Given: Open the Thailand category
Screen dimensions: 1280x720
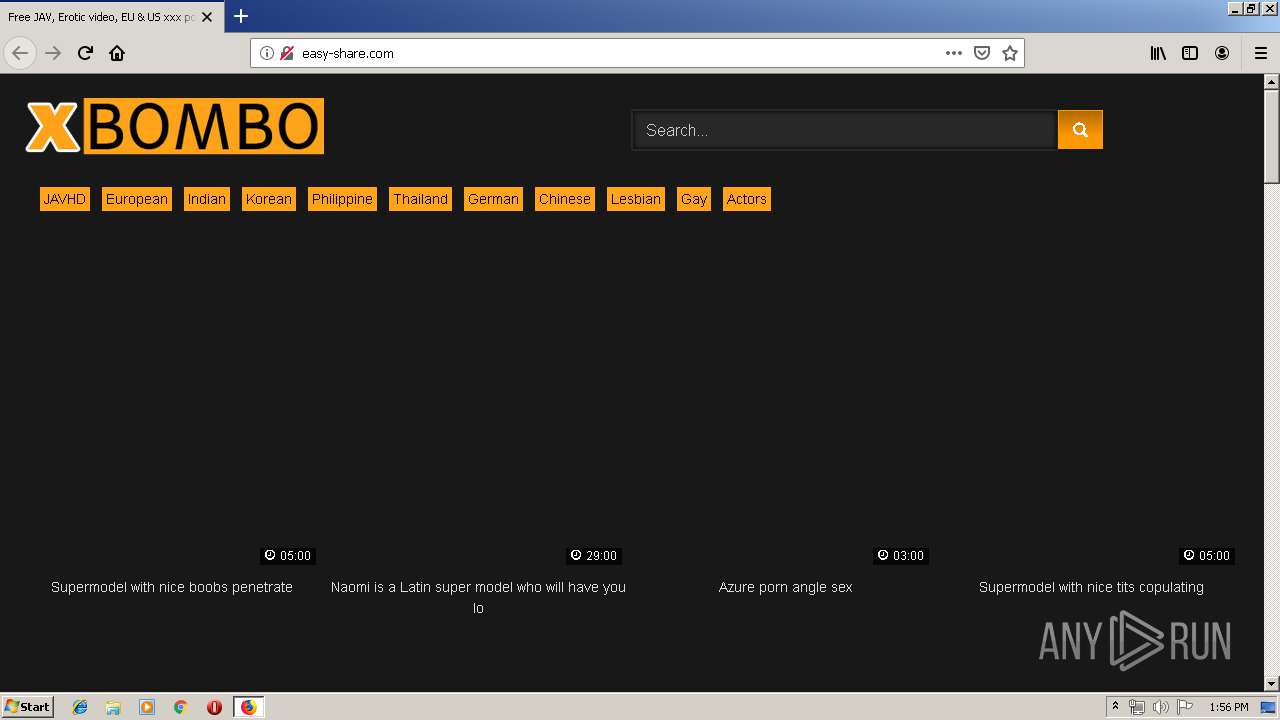Looking at the screenshot, I should [x=421, y=199].
